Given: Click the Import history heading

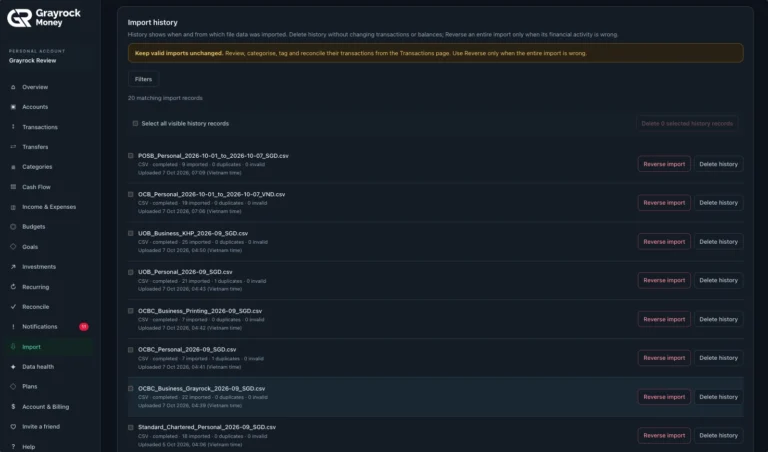Looking at the screenshot, I should click(x=152, y=23).
